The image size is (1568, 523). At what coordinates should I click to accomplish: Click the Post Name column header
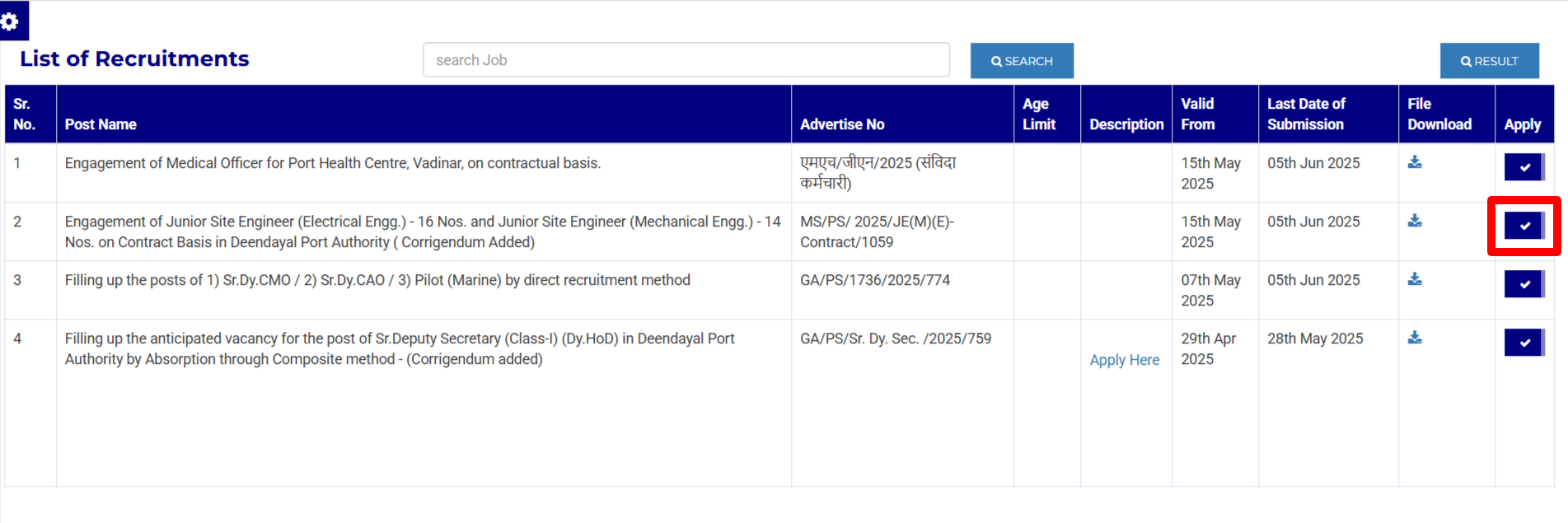[101, 124]
